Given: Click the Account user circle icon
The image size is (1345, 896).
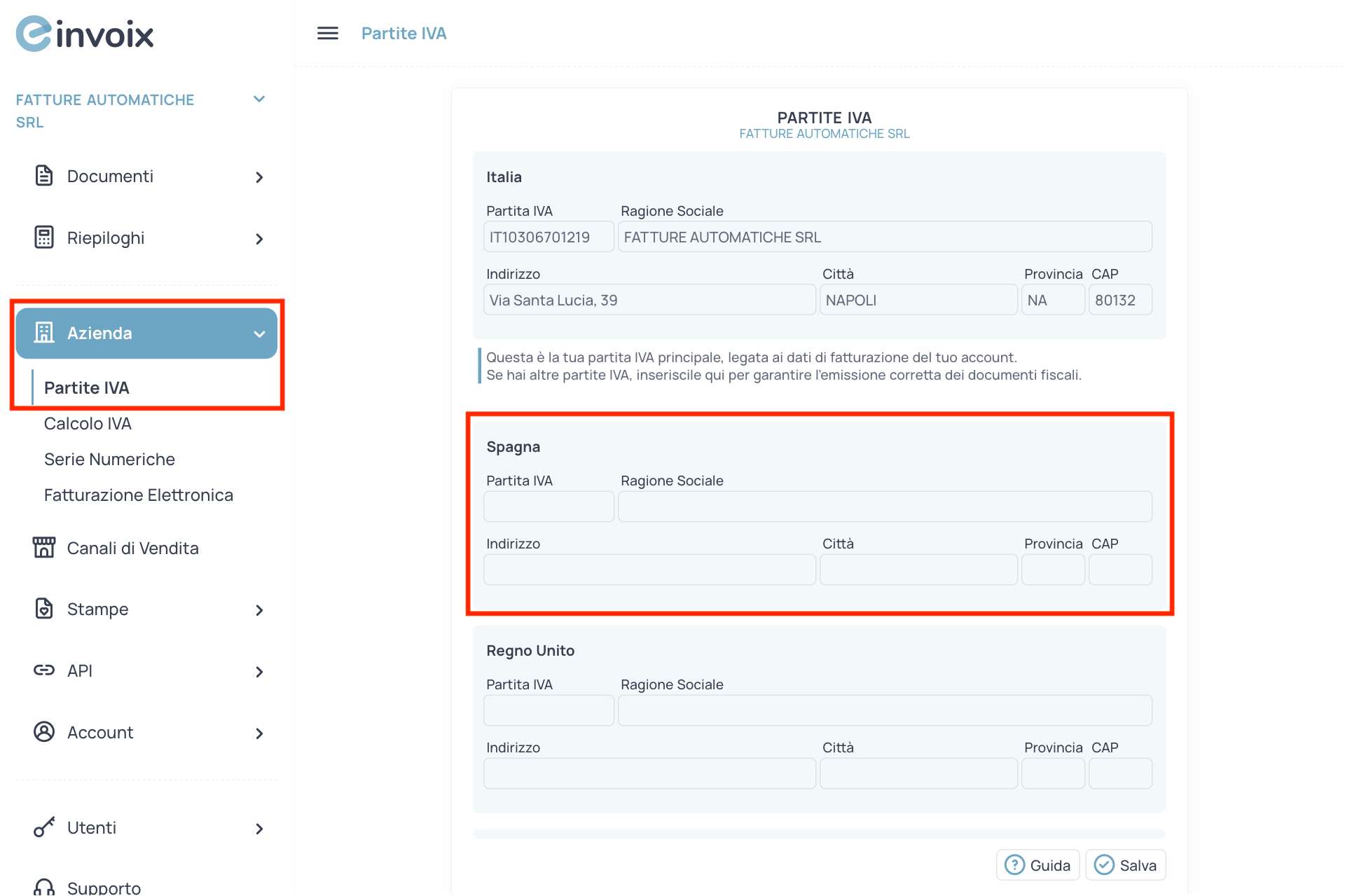Looking at the screenshot, I should click(43, 732).
